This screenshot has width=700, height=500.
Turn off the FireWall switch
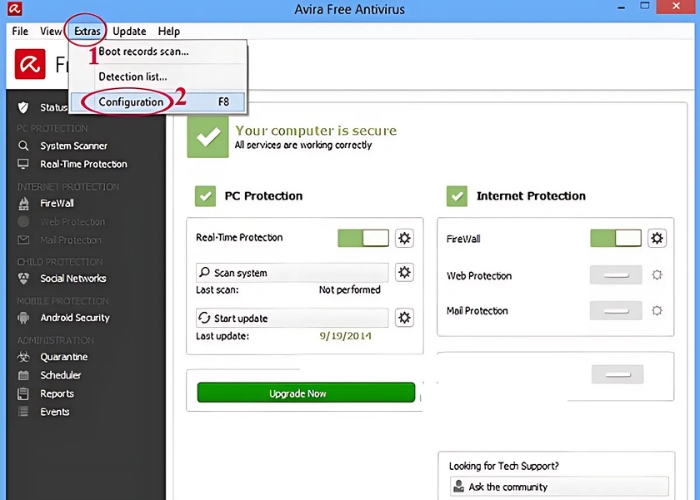pos(615,238)
